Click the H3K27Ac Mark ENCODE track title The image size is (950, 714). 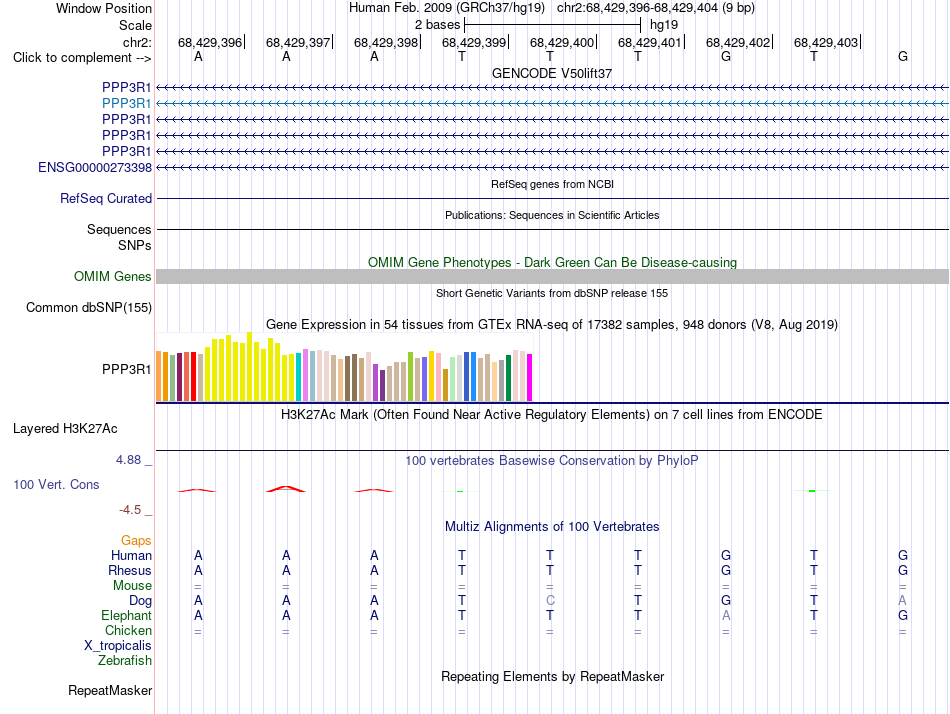[x=552, y=415]
